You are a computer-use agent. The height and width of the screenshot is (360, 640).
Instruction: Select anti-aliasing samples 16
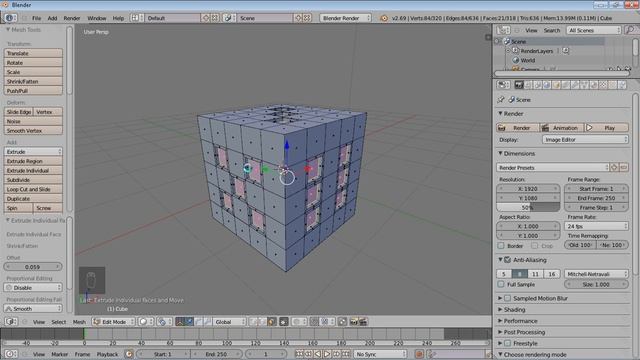click(x=552, y=274)
